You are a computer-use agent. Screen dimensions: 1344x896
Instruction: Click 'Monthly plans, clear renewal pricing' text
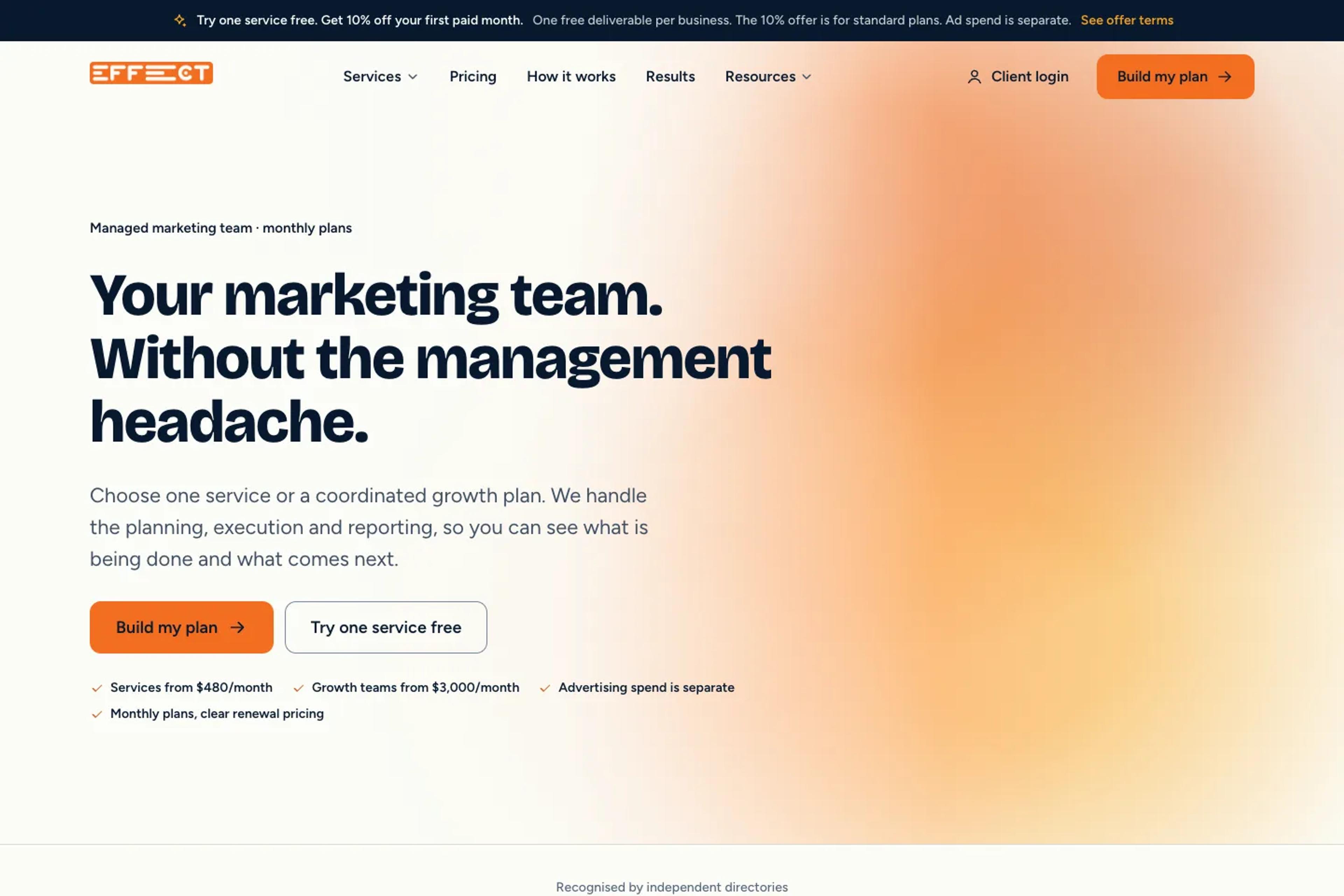(x=217, y=714)
